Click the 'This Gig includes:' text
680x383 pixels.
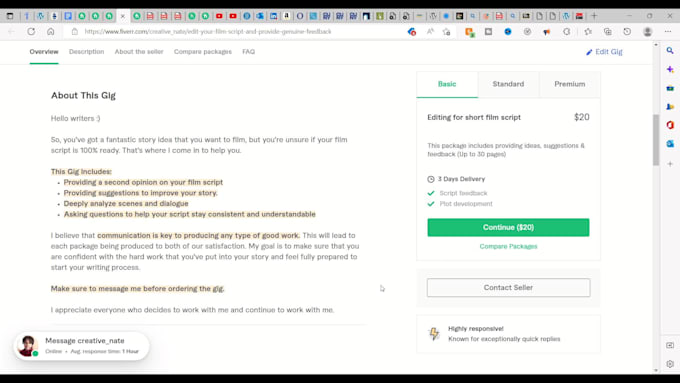[x=81, y=172]
